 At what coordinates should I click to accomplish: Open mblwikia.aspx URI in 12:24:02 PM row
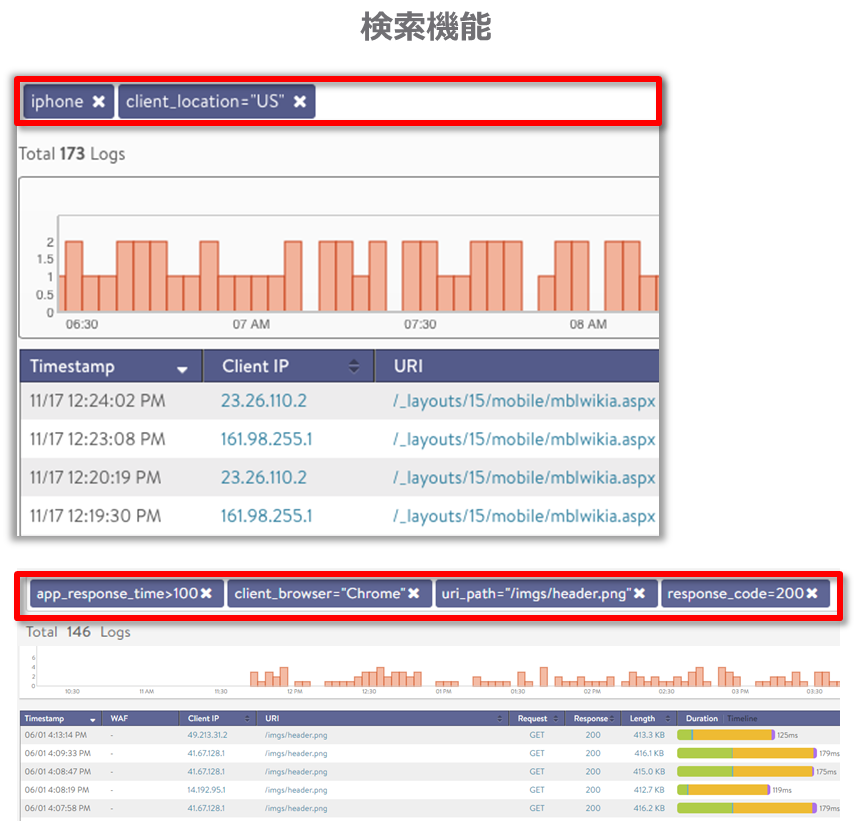pyautogui.click(x=524, y=401)
